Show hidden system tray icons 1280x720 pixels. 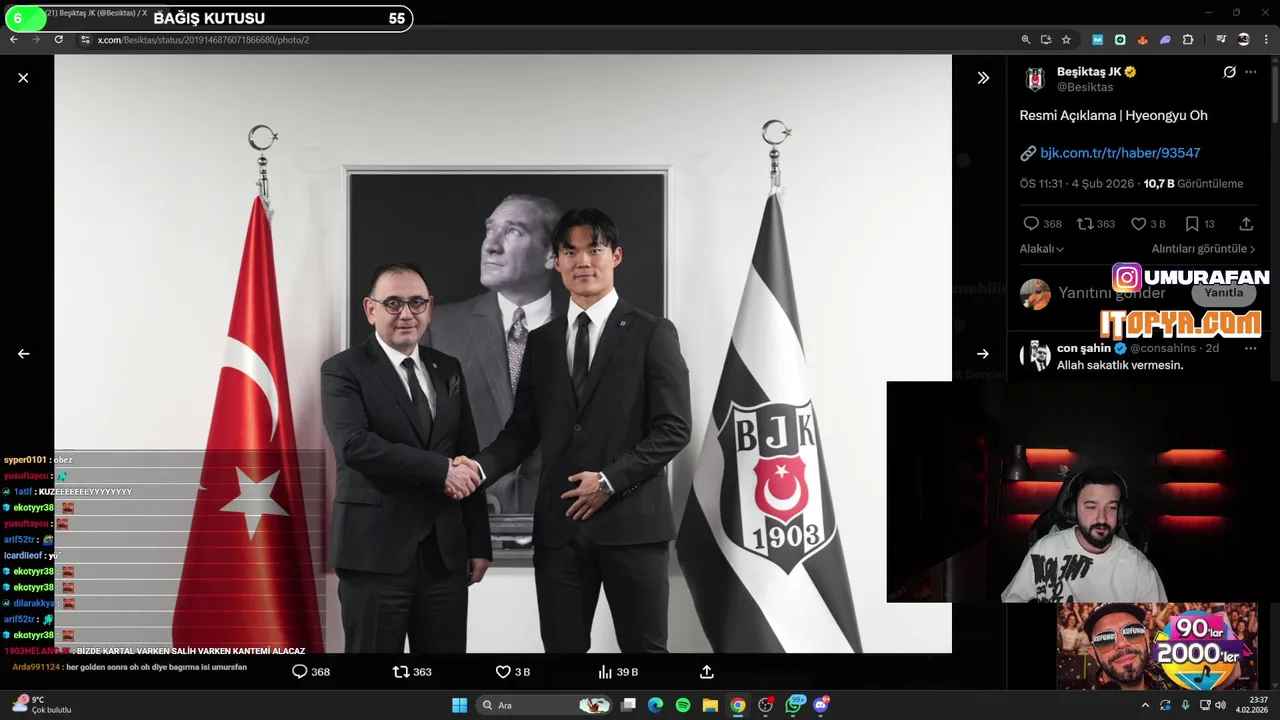(1145, 705)
